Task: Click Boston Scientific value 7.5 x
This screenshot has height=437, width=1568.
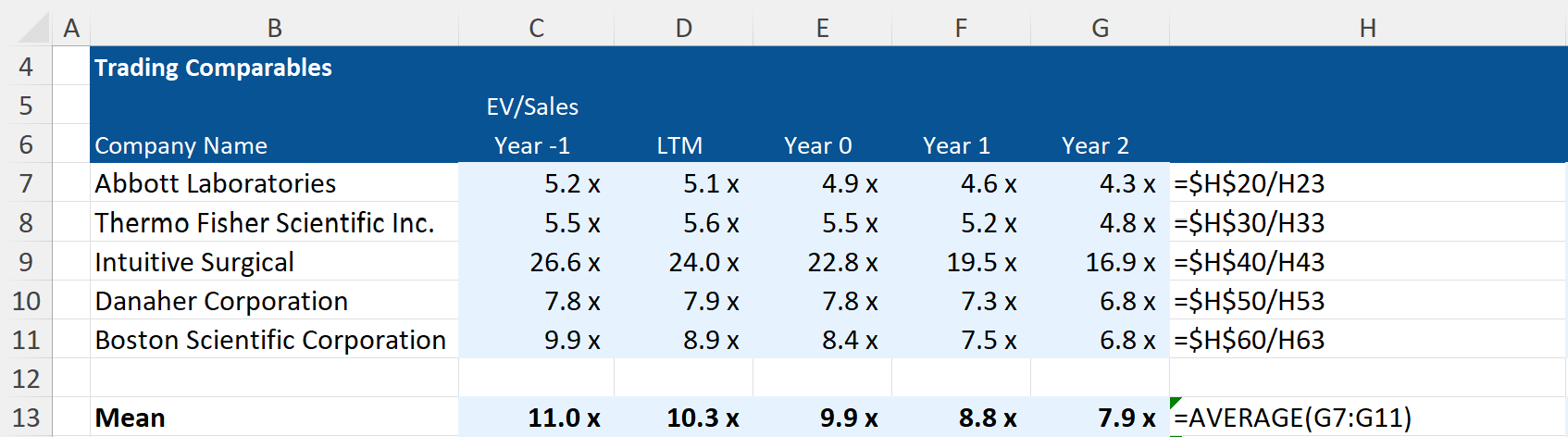Action: (961, 340)
